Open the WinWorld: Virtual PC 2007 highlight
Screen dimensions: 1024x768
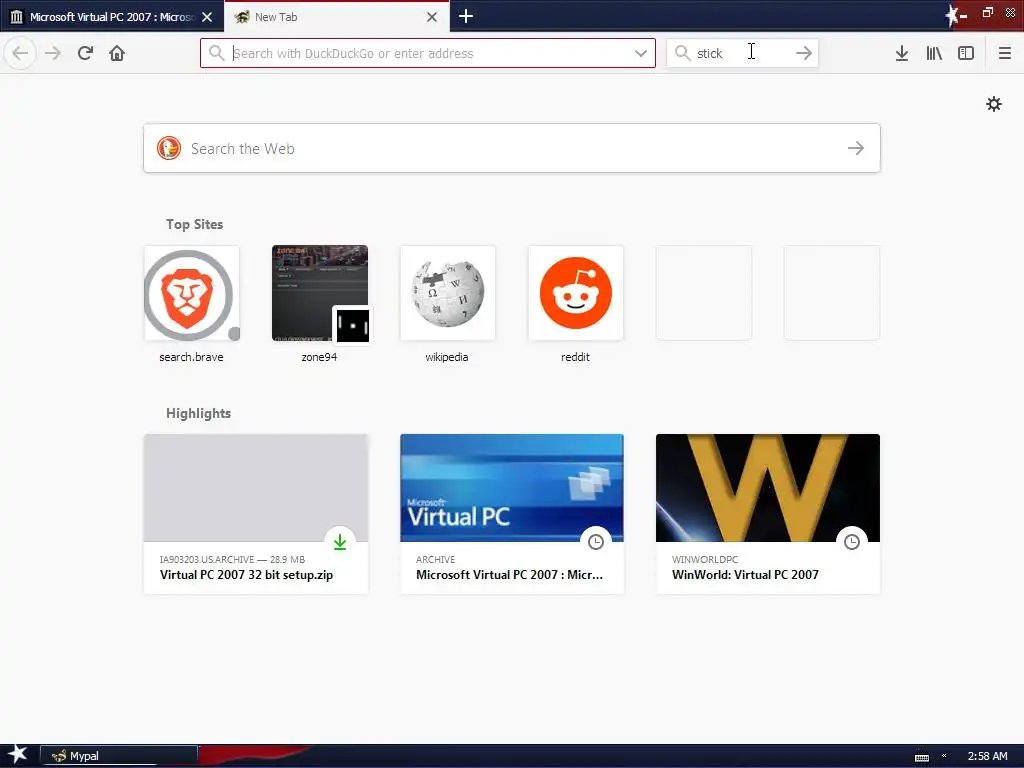pyautogui.click(x=768, y=514)
